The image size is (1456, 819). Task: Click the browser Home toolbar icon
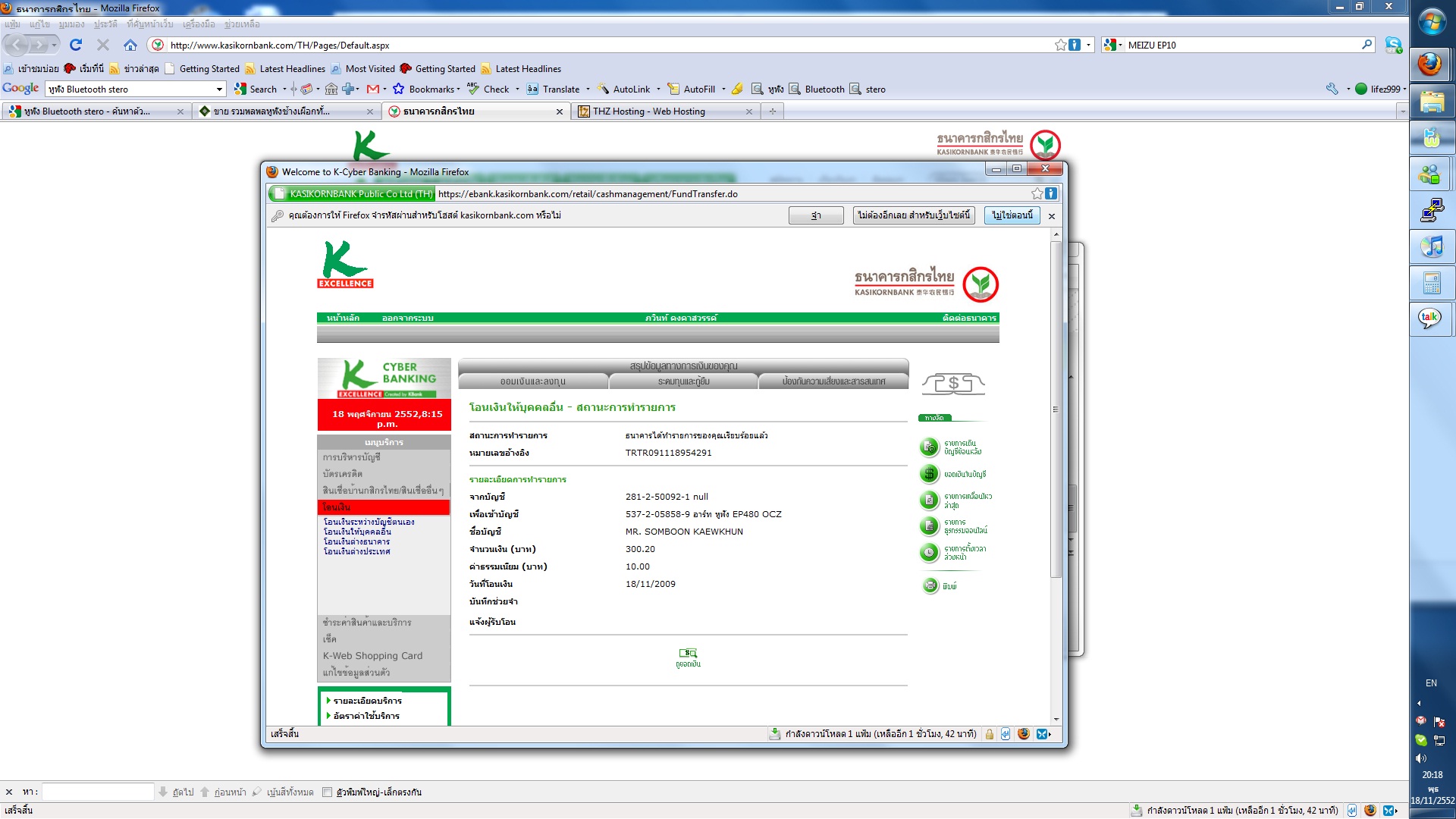(x=130, y=45)
